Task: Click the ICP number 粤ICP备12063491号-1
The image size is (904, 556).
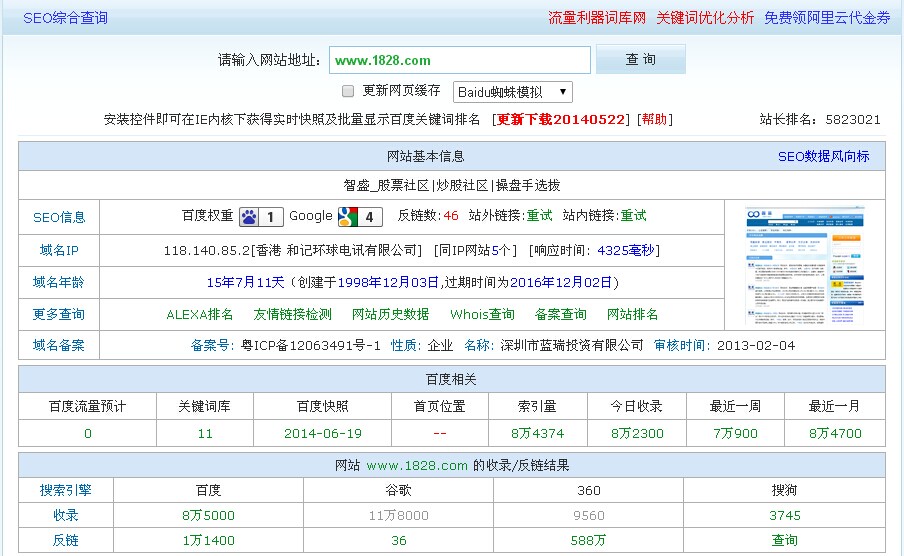Action: [311, 345]
